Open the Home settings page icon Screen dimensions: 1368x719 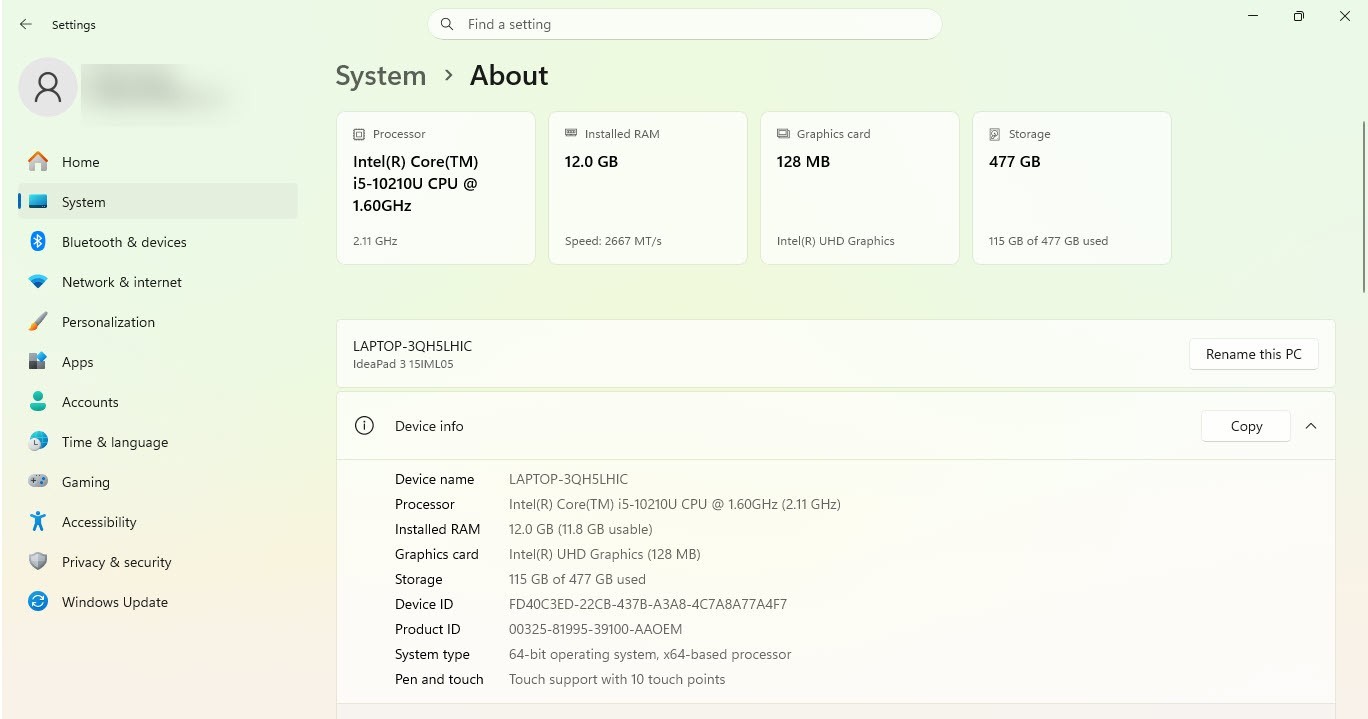[38, 161]
